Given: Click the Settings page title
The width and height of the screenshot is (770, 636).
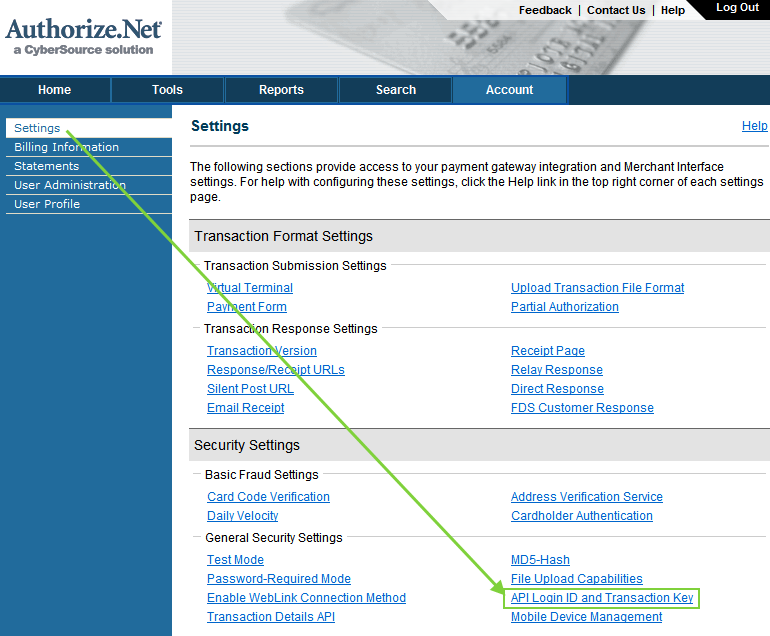Looking at the screenshot, I should 220,126.
